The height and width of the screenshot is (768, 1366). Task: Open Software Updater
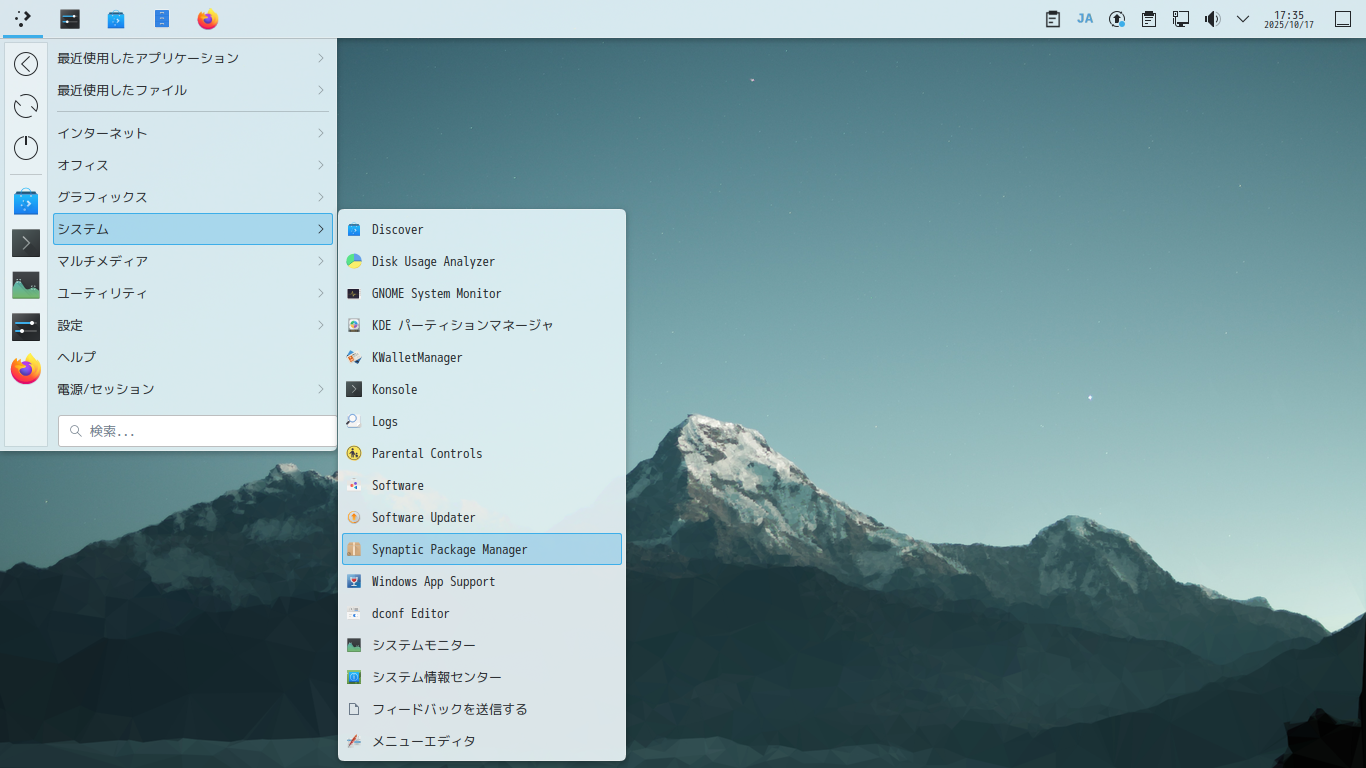pyautogui.click(x=482, y=518)
